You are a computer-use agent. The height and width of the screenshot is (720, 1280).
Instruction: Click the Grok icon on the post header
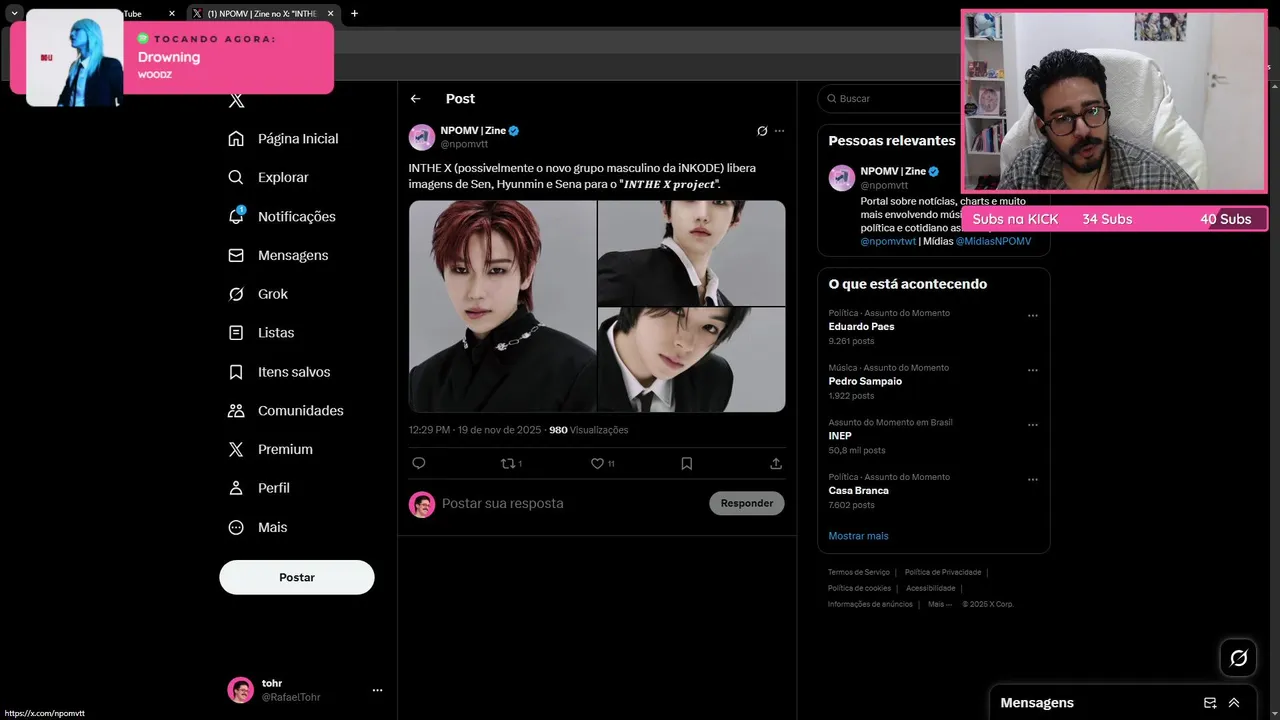pos(762,131)
